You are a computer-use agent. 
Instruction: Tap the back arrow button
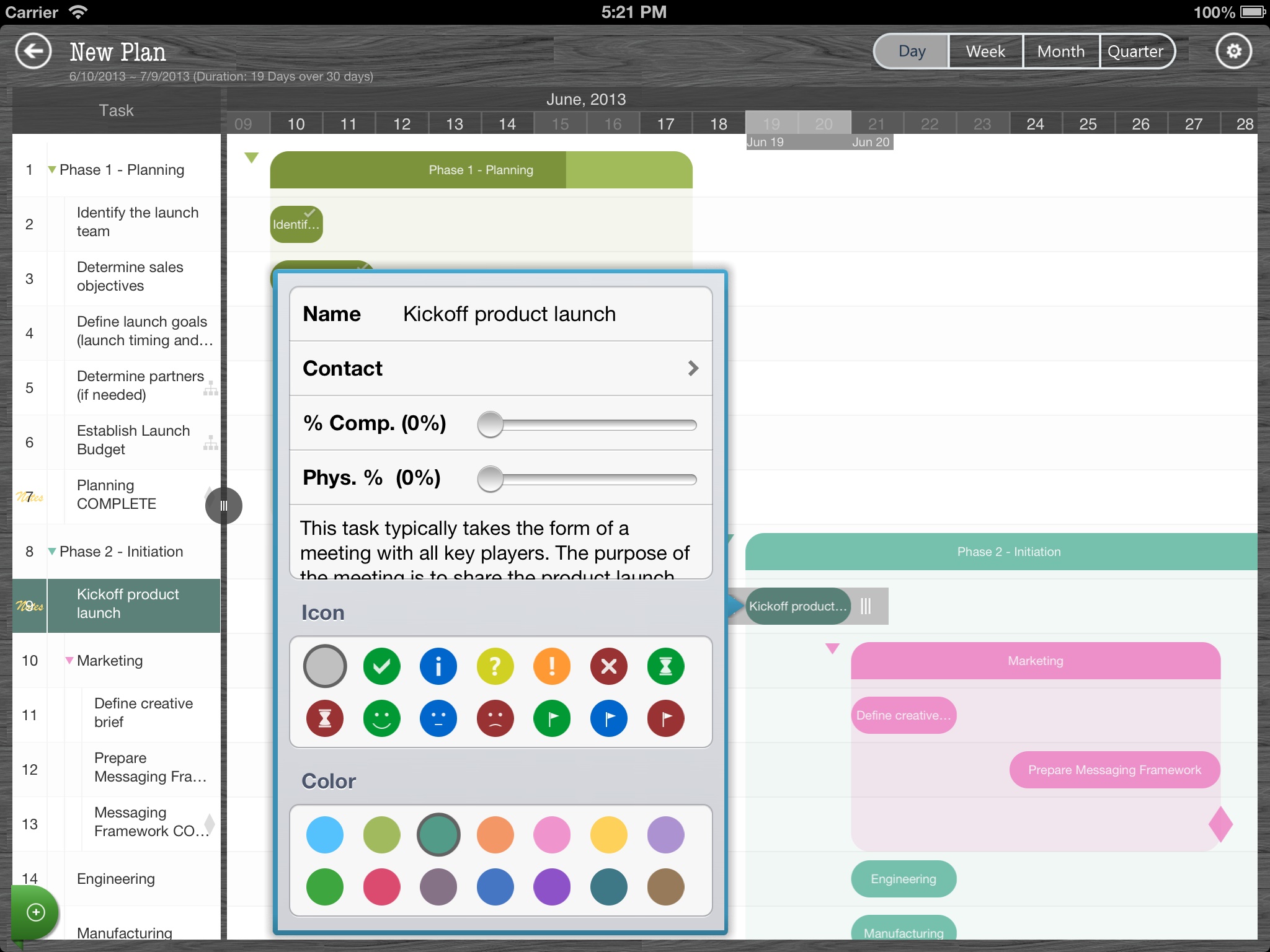(x=33, y=51)
